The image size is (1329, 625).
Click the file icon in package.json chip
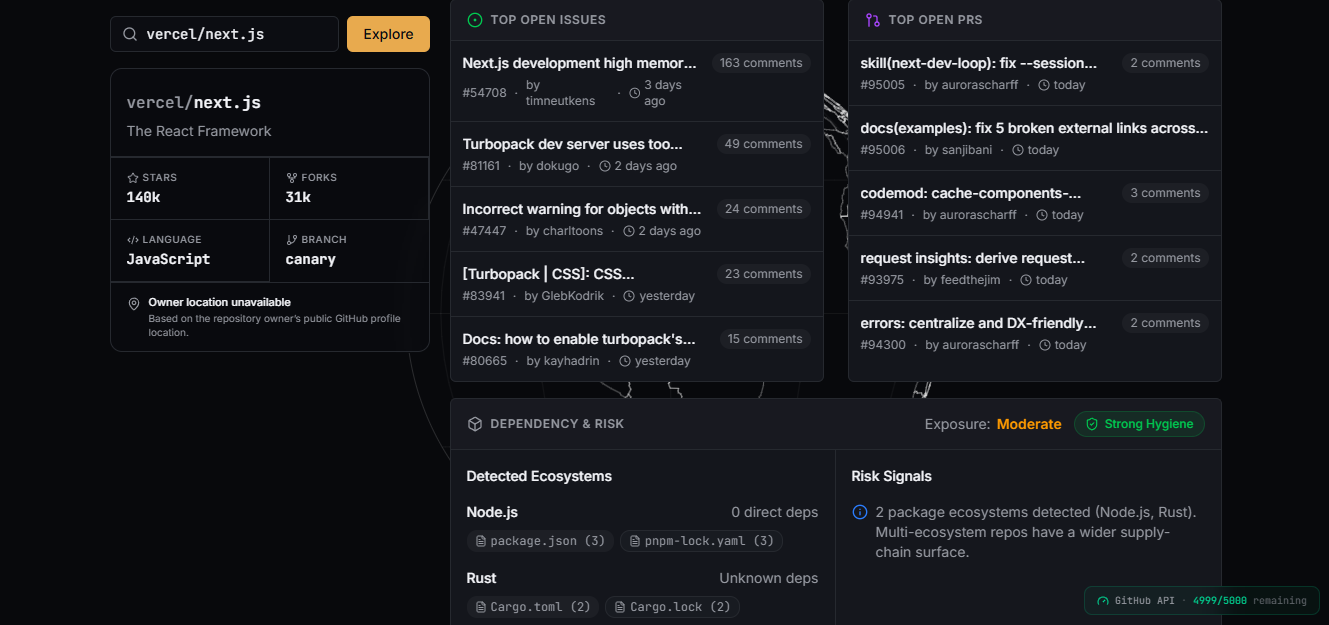tap(481, 541)
